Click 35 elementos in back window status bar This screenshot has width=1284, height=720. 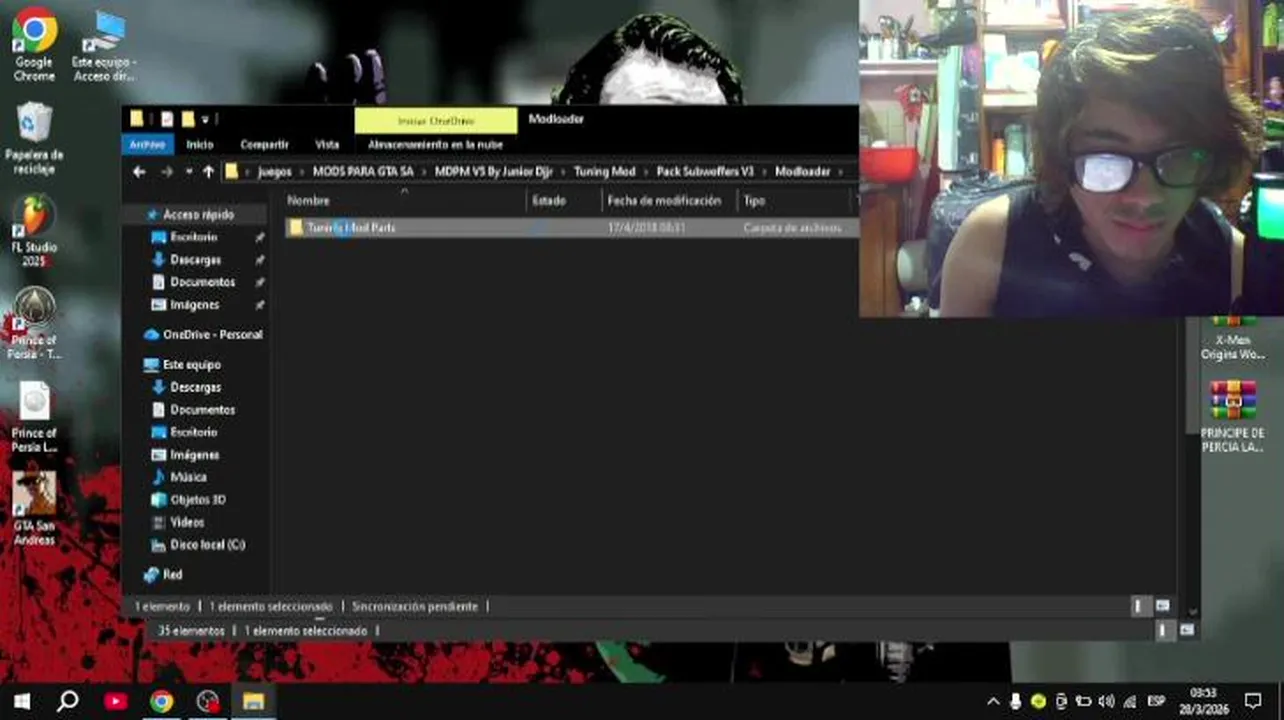tap(191, 631)
